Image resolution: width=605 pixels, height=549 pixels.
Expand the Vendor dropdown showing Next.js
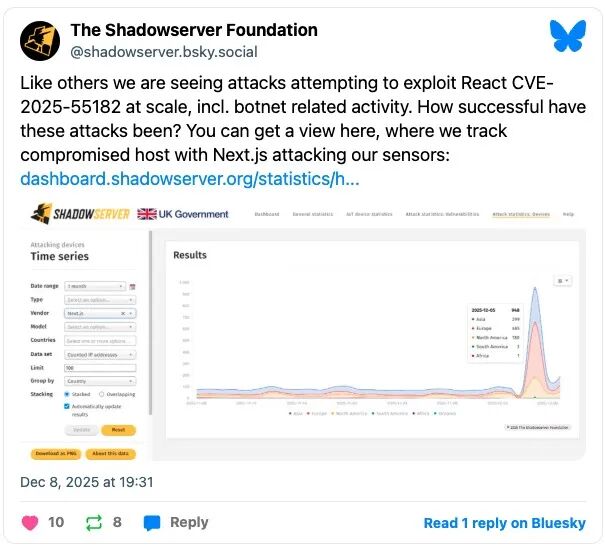coord(100,313)
